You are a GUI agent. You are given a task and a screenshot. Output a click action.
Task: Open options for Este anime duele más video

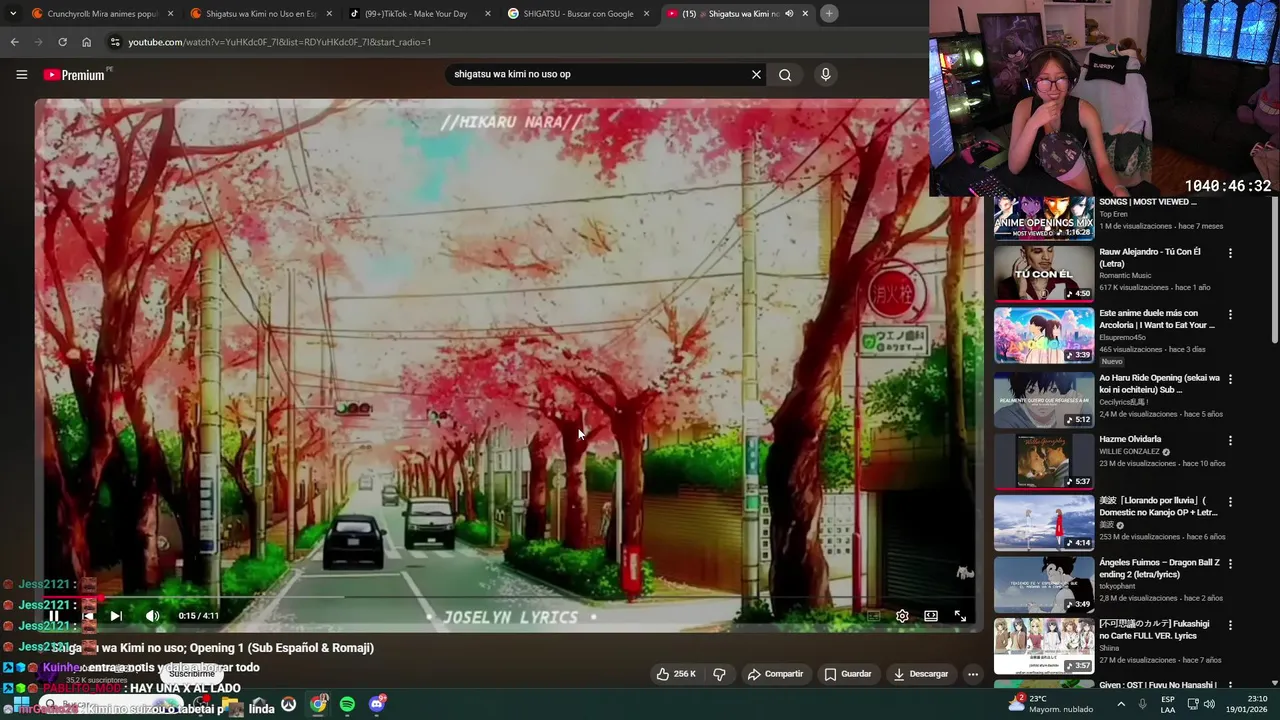click(1230, 314)
